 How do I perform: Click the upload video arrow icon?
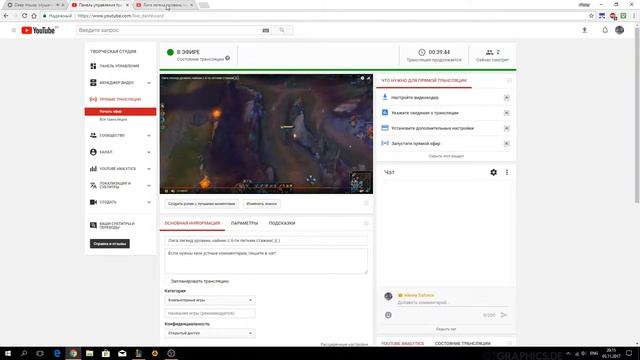click(x=584, y=30)
